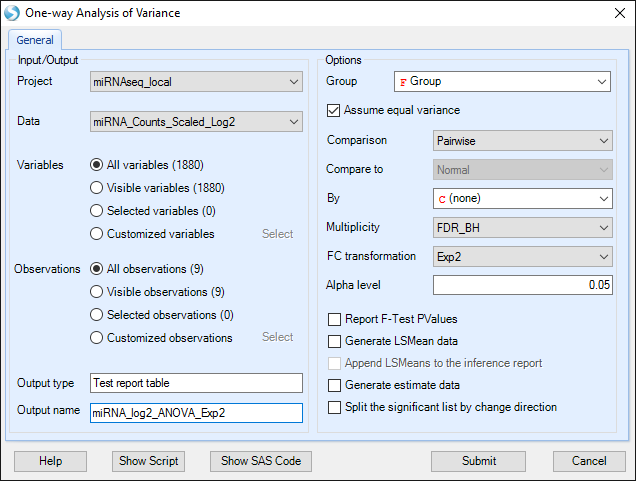Choose Customized observations radio button
This screenshot has width=636, height=481.
pos(96,338)
